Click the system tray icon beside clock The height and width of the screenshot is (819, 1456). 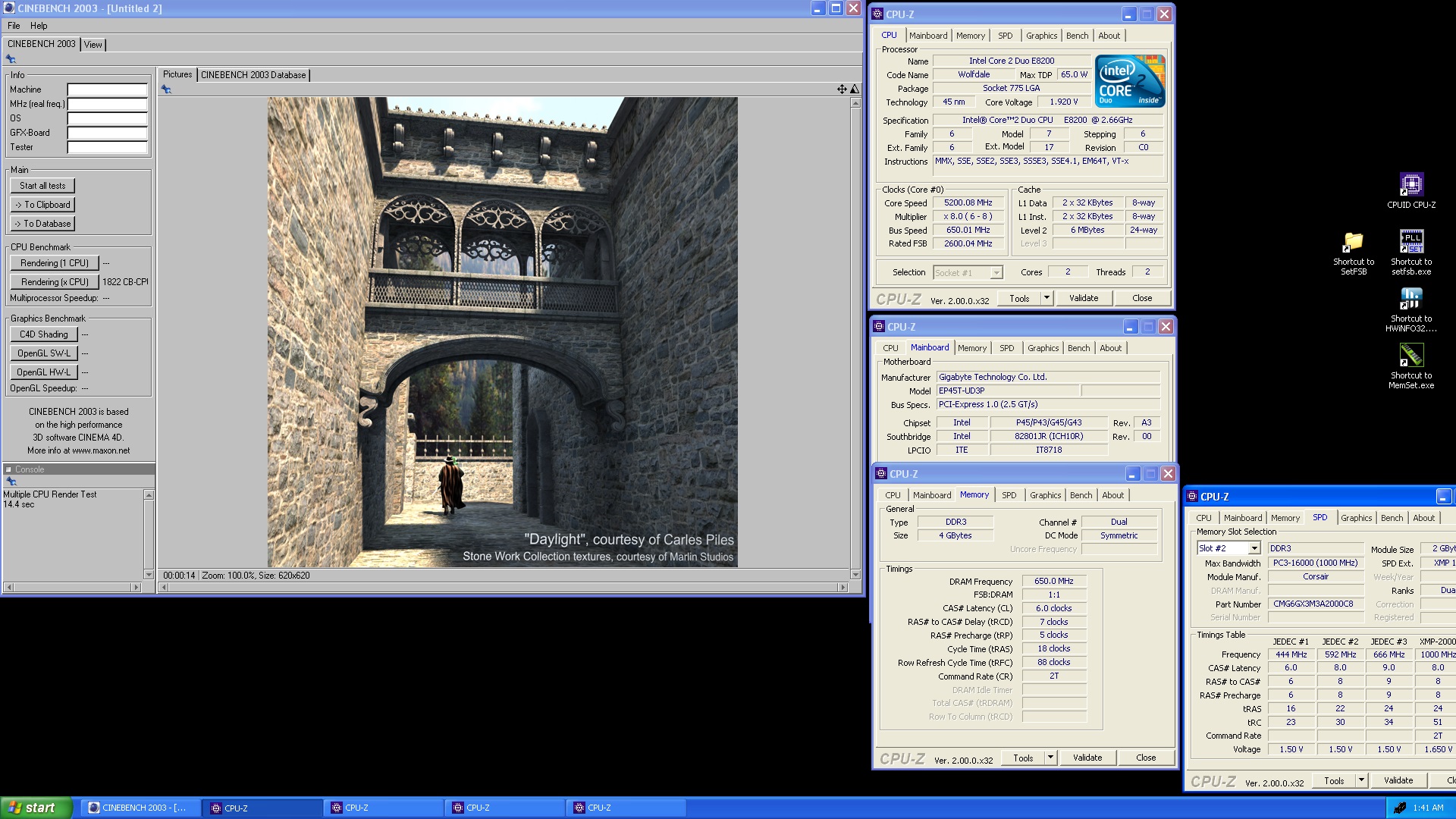(x=1400, y=808)
